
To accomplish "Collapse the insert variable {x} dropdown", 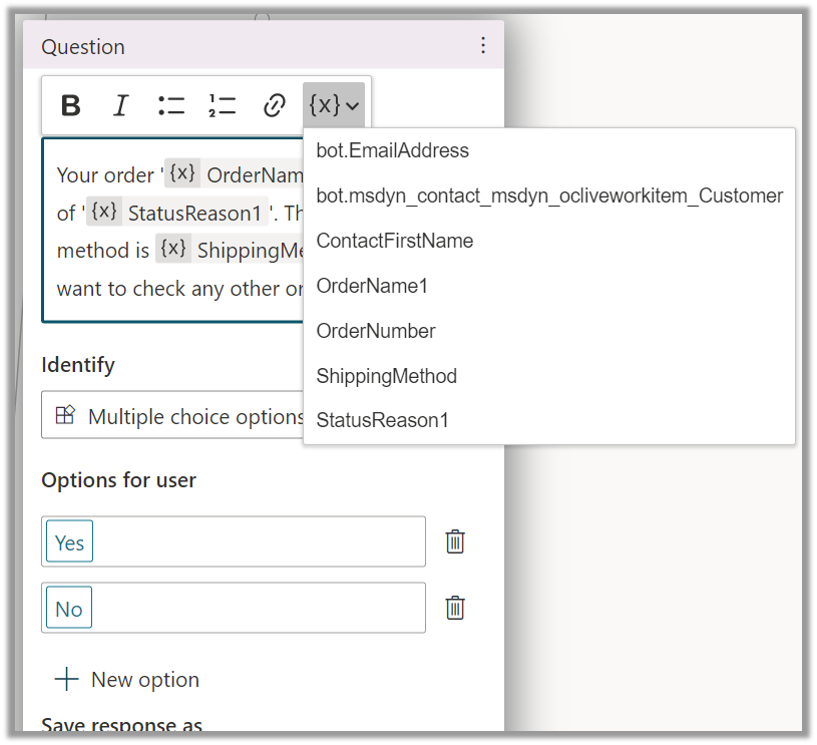I will tap(334, 105).
